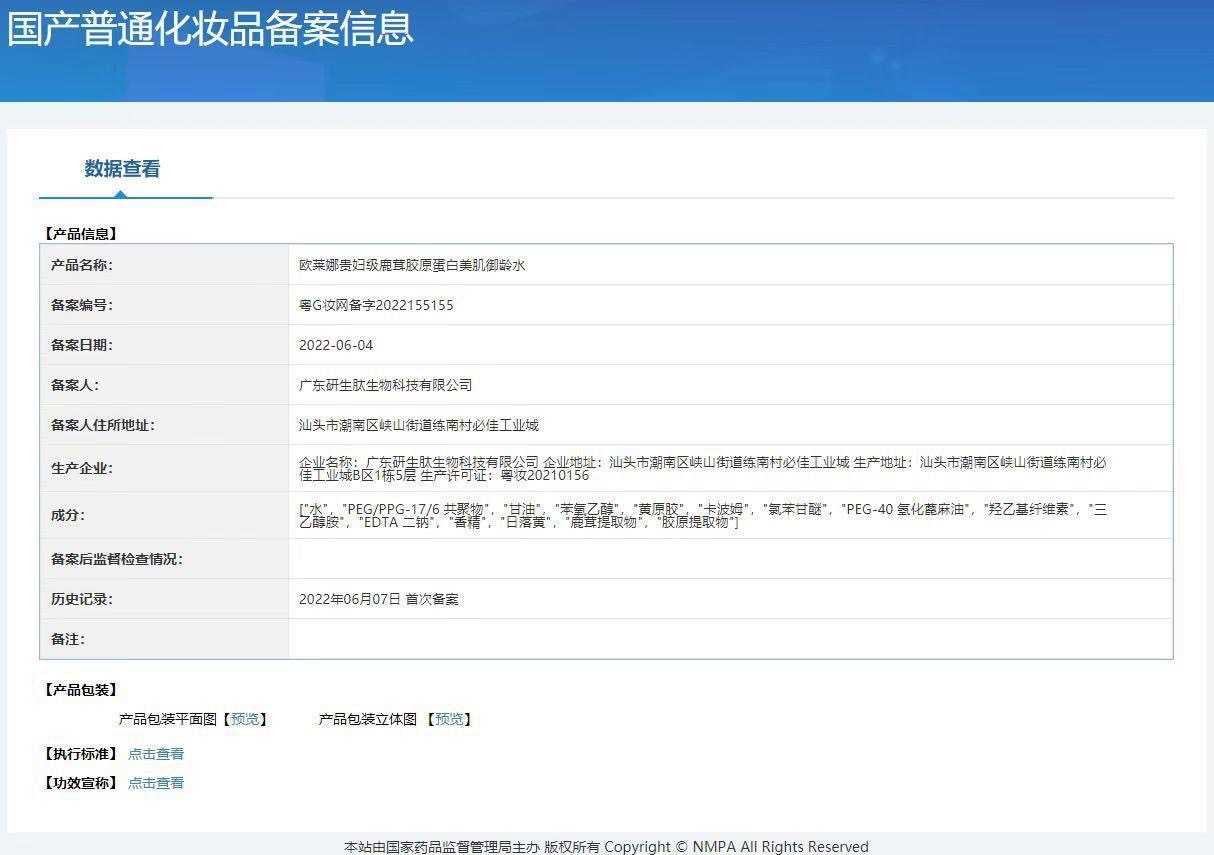Image resolution: width=1214 pixels, height=855 pixels.
Task: Click the NMPA copyright footer text
Action: (607, 846)
